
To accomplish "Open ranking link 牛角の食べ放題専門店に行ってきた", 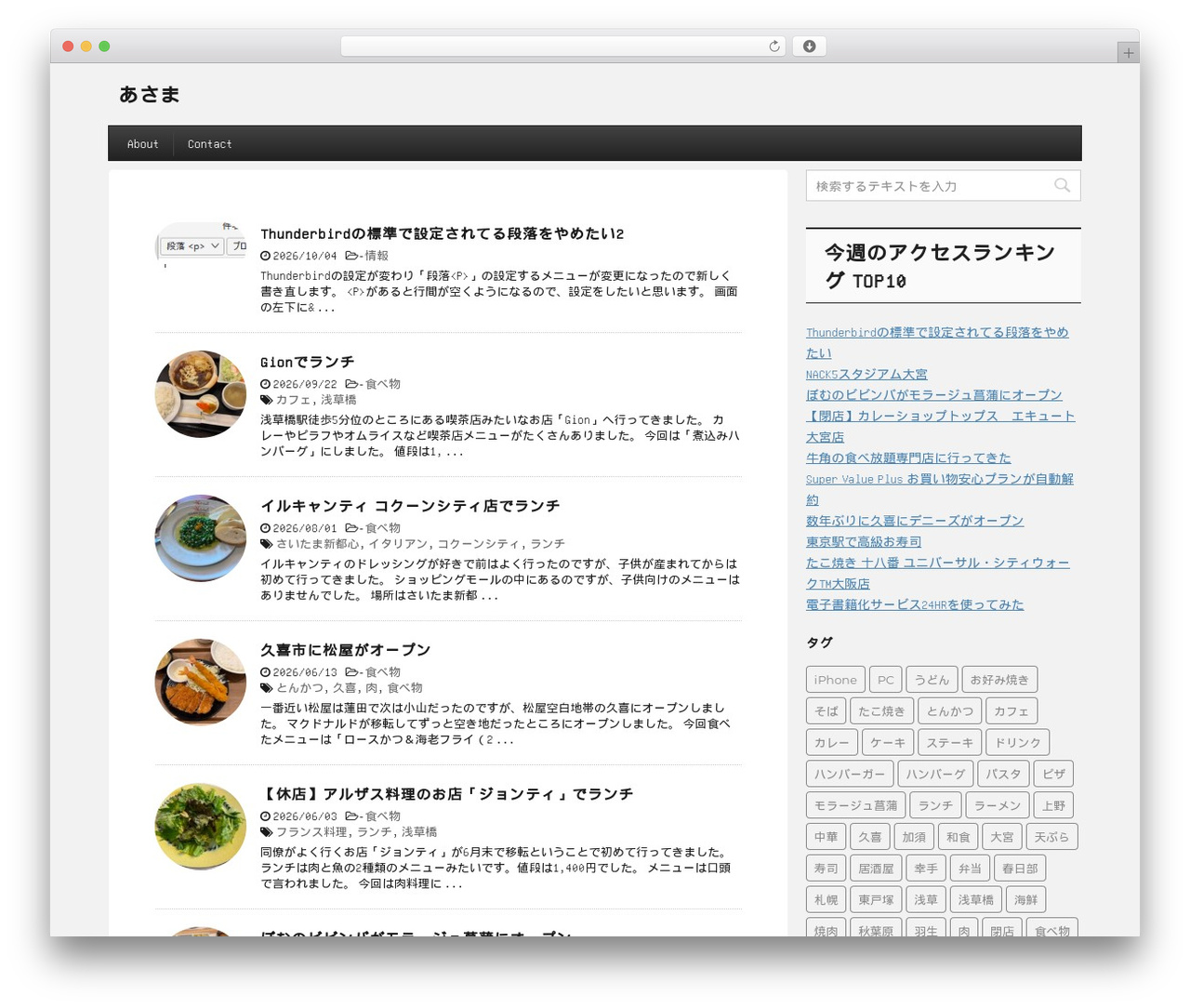I will [x=908, y=458].
